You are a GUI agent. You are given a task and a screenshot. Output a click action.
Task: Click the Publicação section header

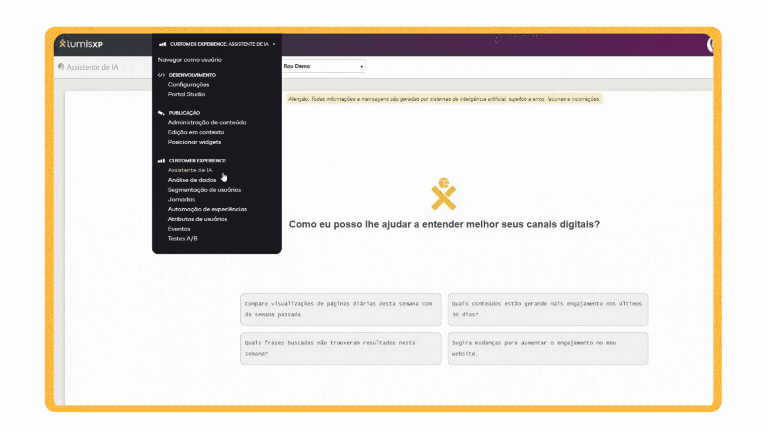[184, 113]
